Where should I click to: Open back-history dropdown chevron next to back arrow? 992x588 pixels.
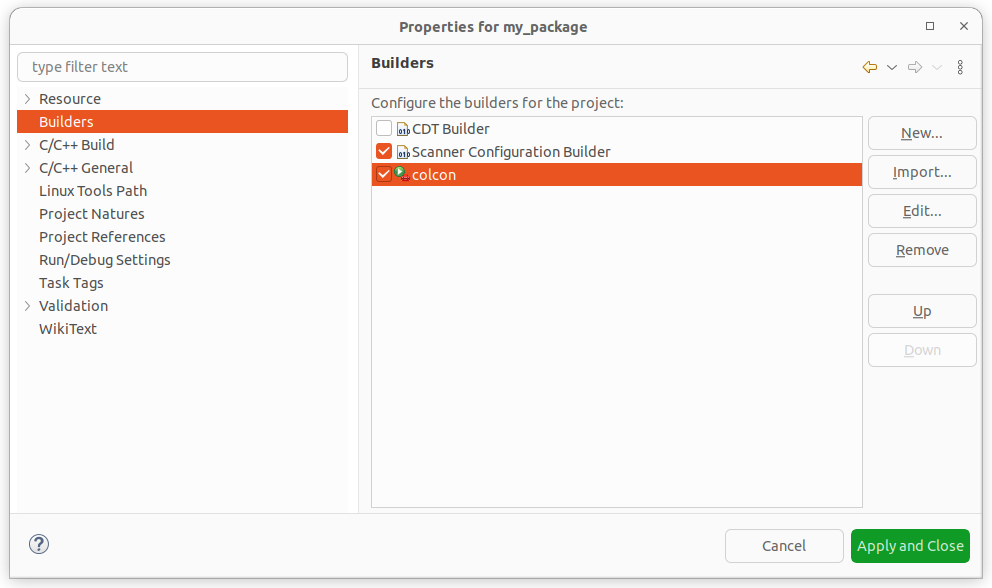pos(890,67)
